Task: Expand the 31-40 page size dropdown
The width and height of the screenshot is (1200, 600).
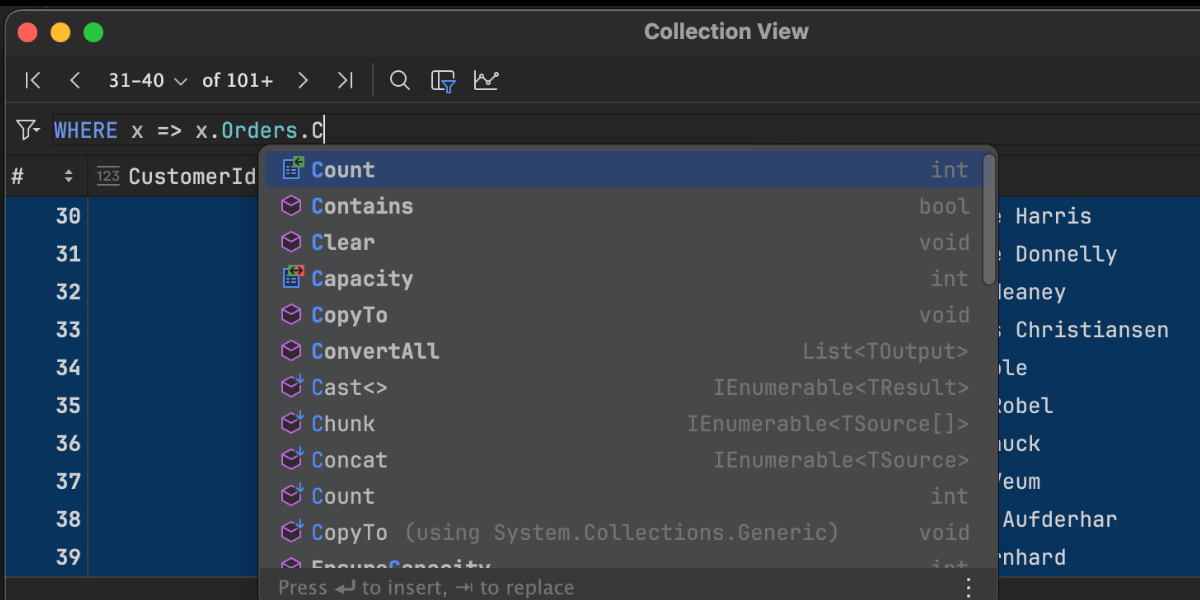Action: [x=147, y=81]
